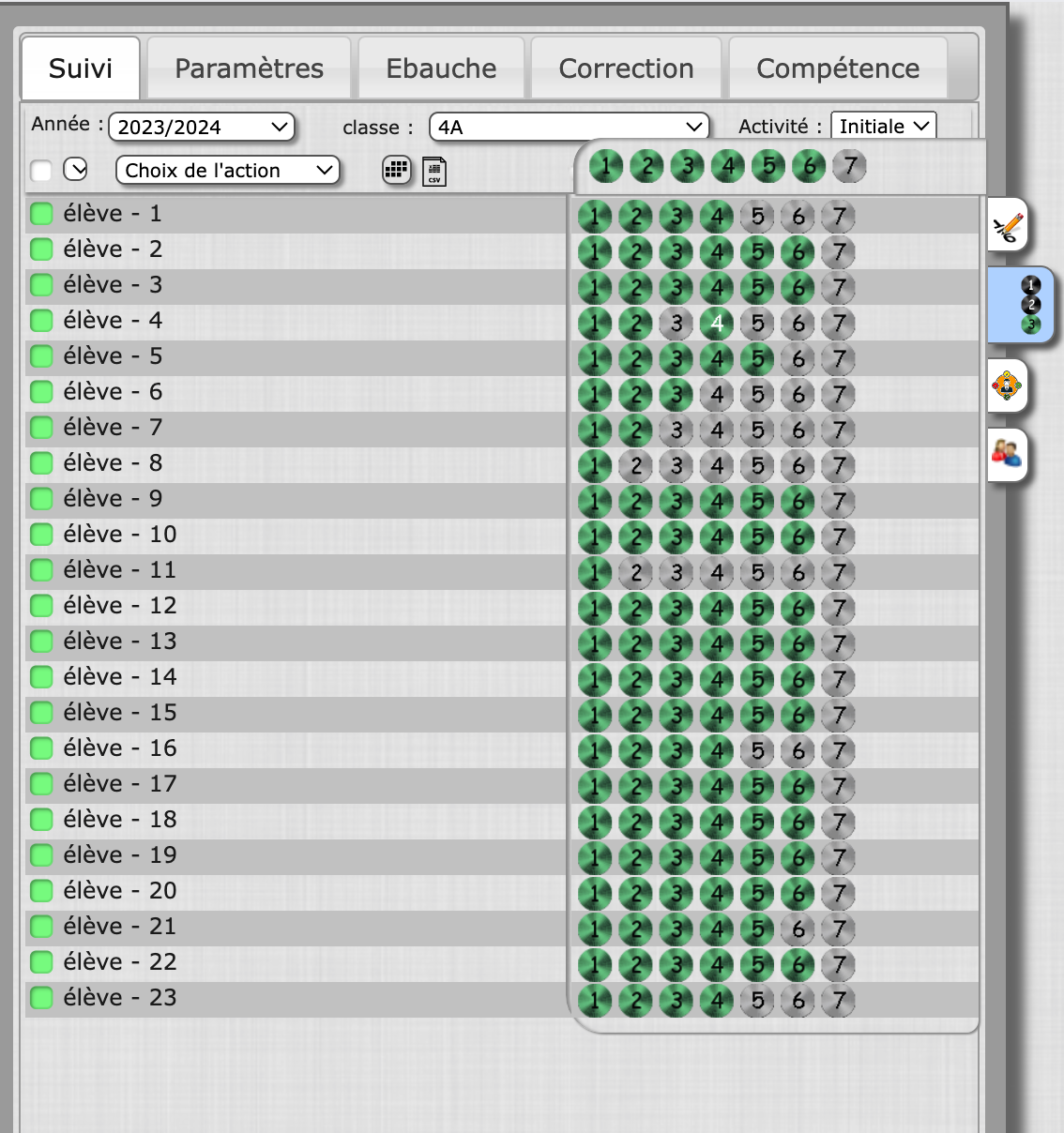
Task: Switch to the Paramètres tab
Action: click(x=249, y=68)
